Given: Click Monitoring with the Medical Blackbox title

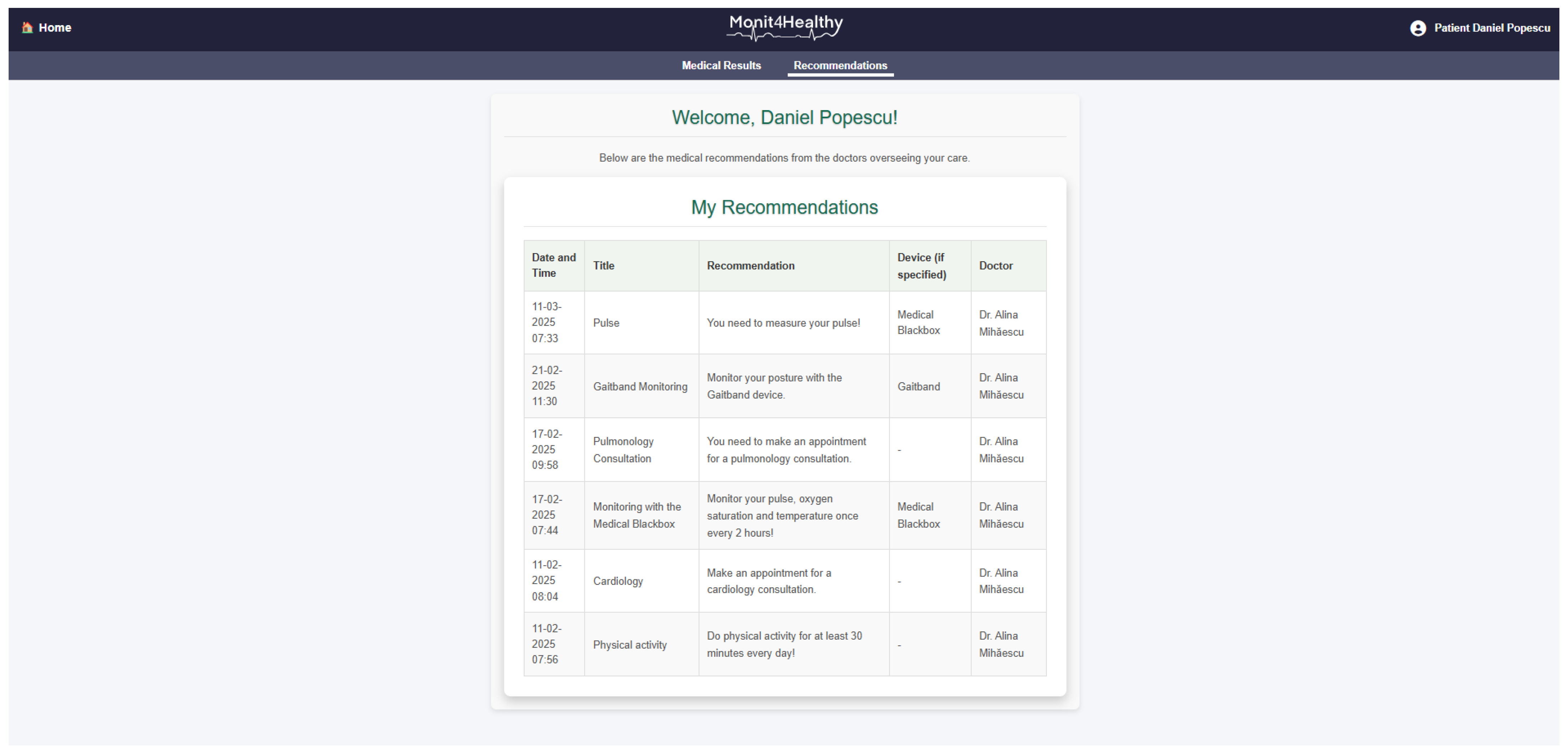Looking at the screenshot, I should coord(636,515).
